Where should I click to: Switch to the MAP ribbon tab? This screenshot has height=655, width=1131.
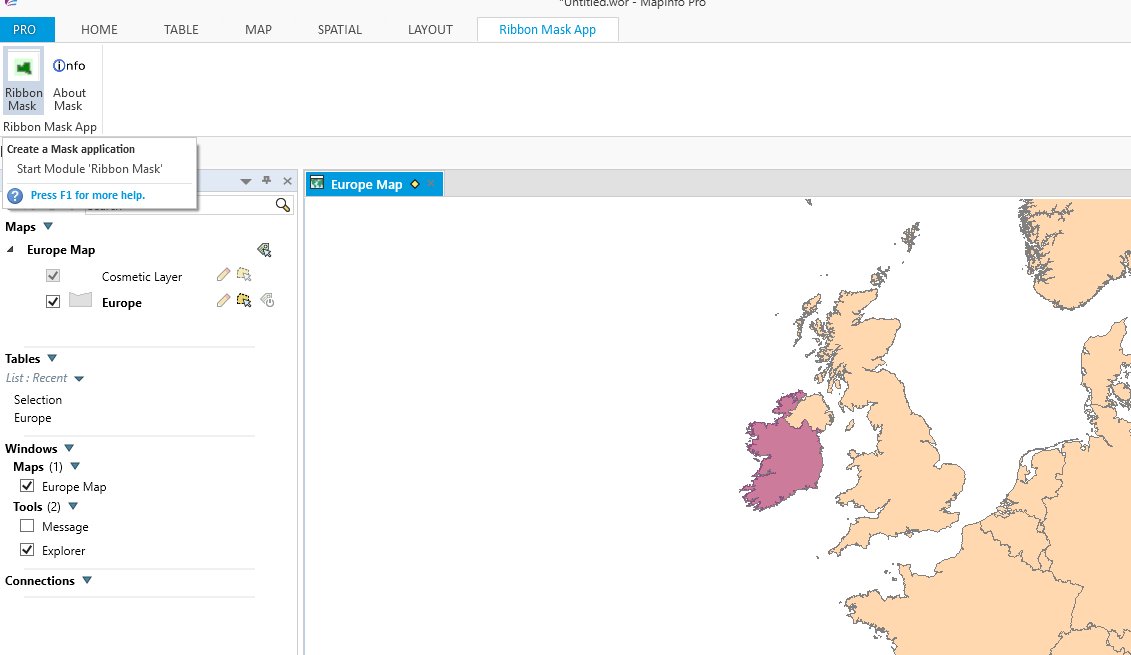pos(258,30)
